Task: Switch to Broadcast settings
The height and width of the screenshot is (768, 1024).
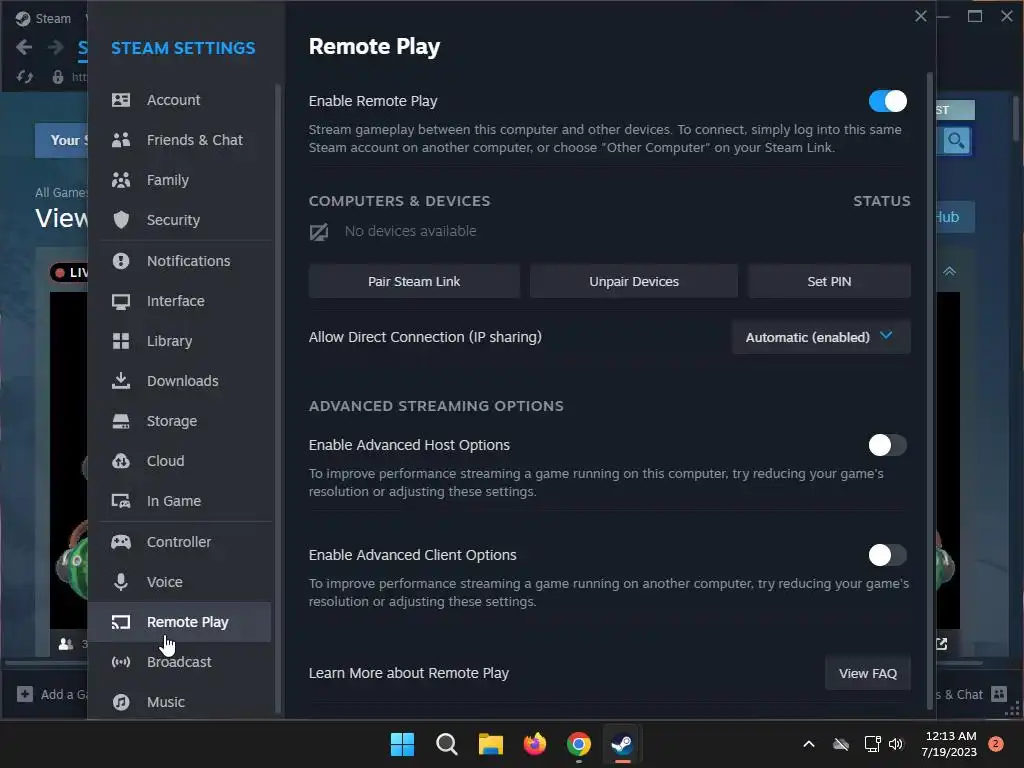Action: click(x=179, y=662)
